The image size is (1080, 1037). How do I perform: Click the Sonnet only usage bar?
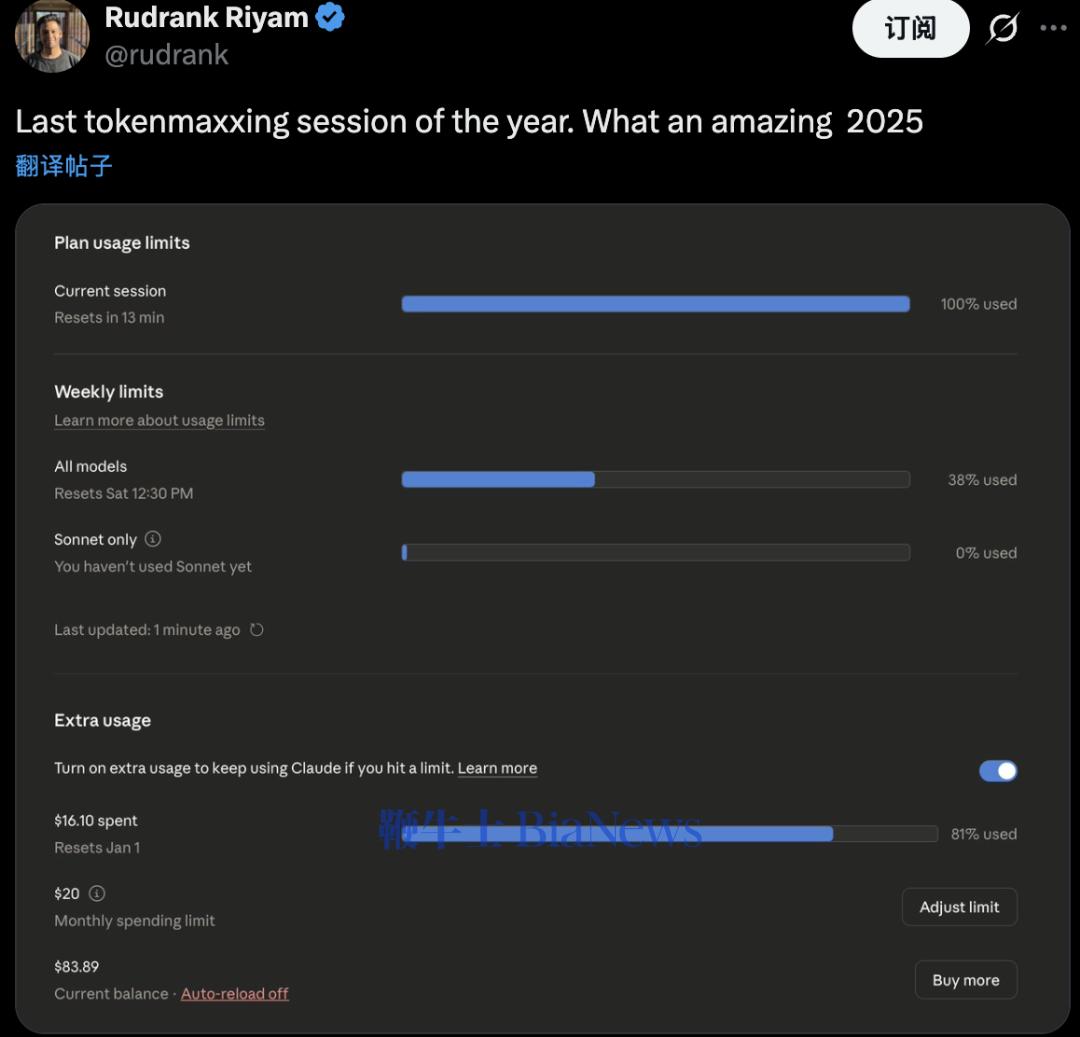(x=655, y=553)
